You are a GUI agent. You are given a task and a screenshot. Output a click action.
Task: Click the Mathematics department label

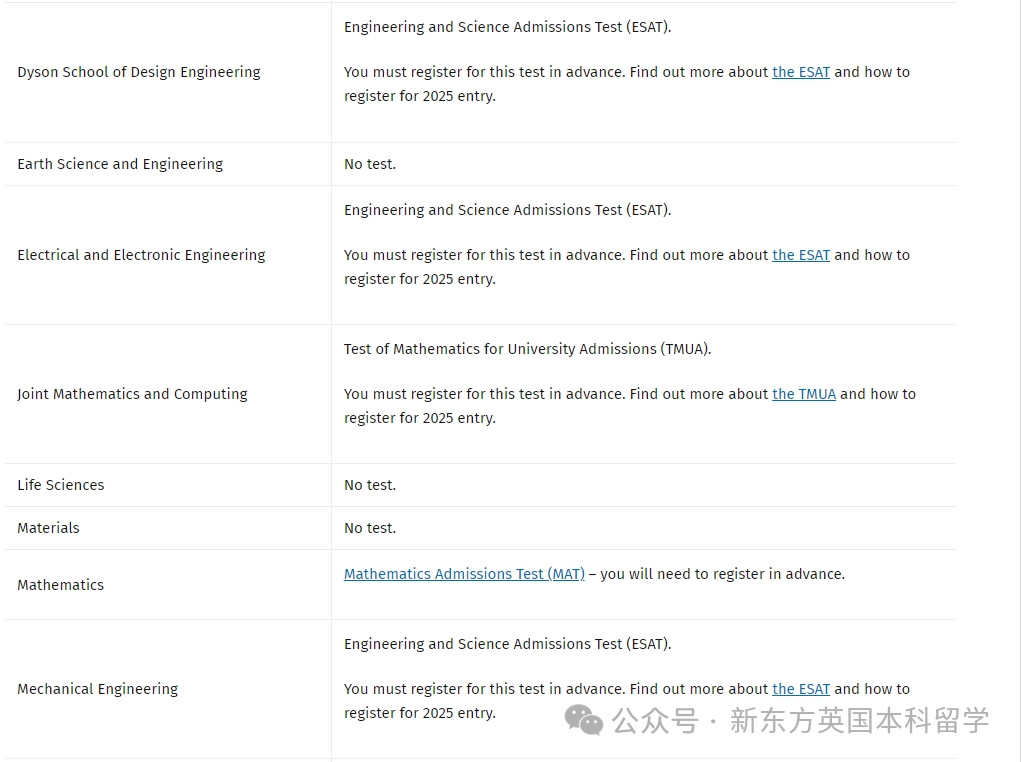(x=61, y=585)
